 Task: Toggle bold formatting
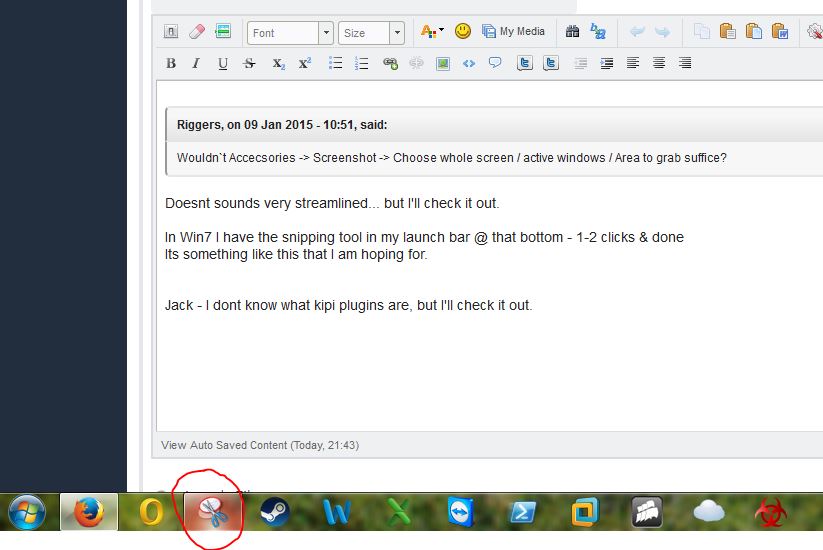pyautogui.click(x=171, y=64)
